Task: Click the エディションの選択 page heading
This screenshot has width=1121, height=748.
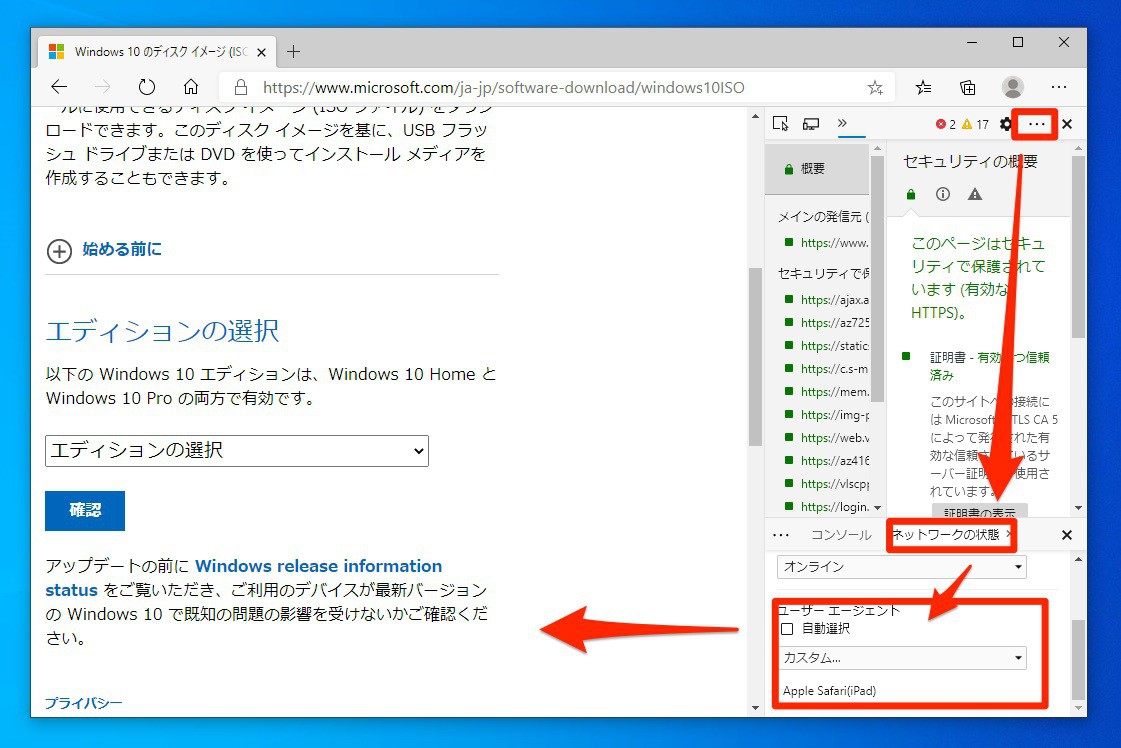Action: [x=162, y=331]
